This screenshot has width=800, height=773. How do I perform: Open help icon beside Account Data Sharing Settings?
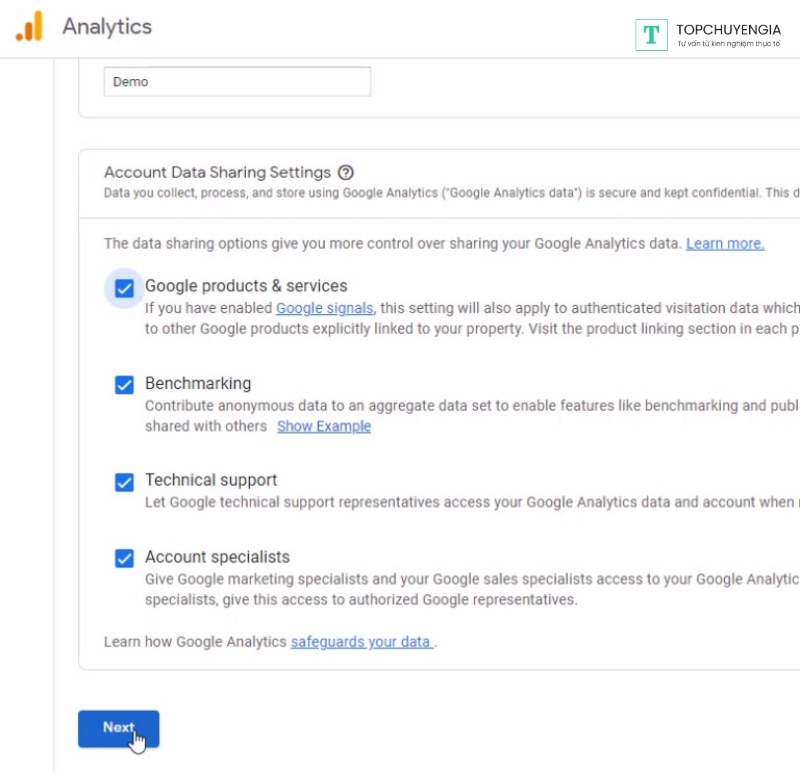[346, 172]
